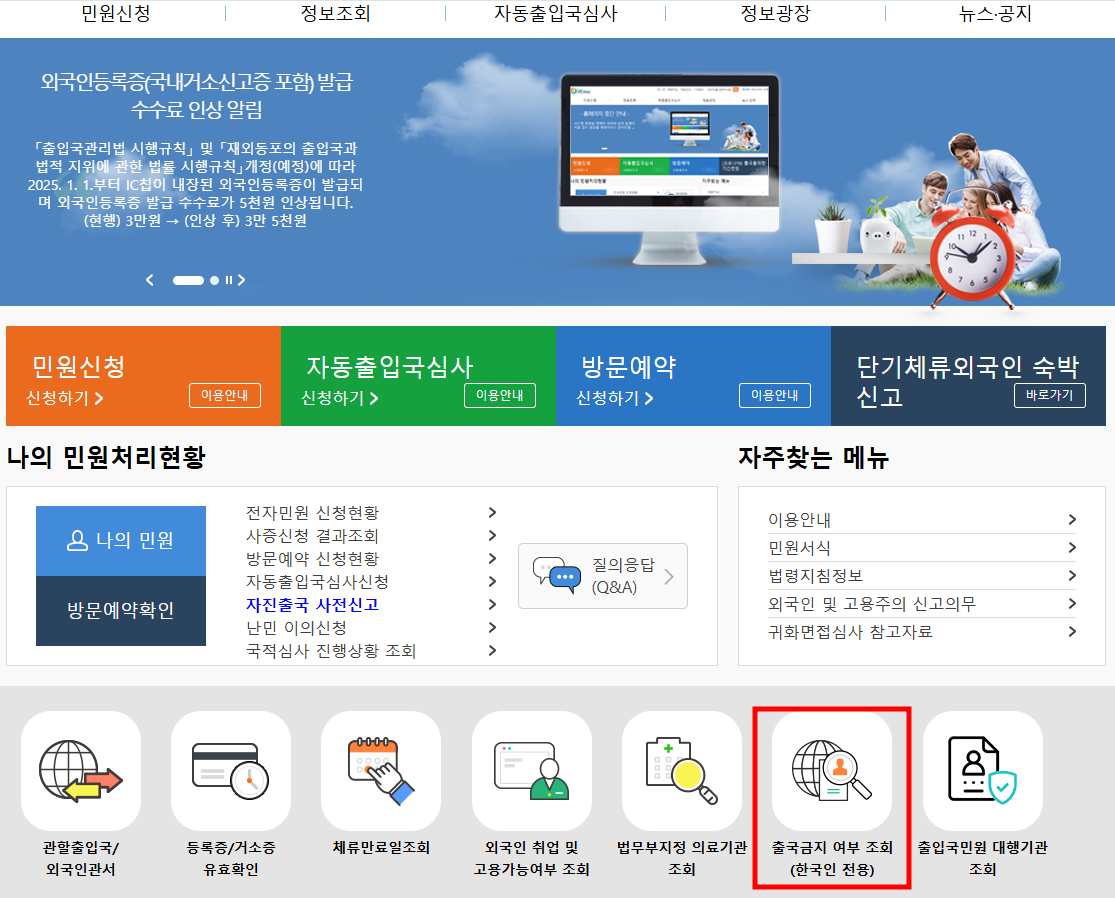Advance banner with the next arrow

tap(241, 281)
